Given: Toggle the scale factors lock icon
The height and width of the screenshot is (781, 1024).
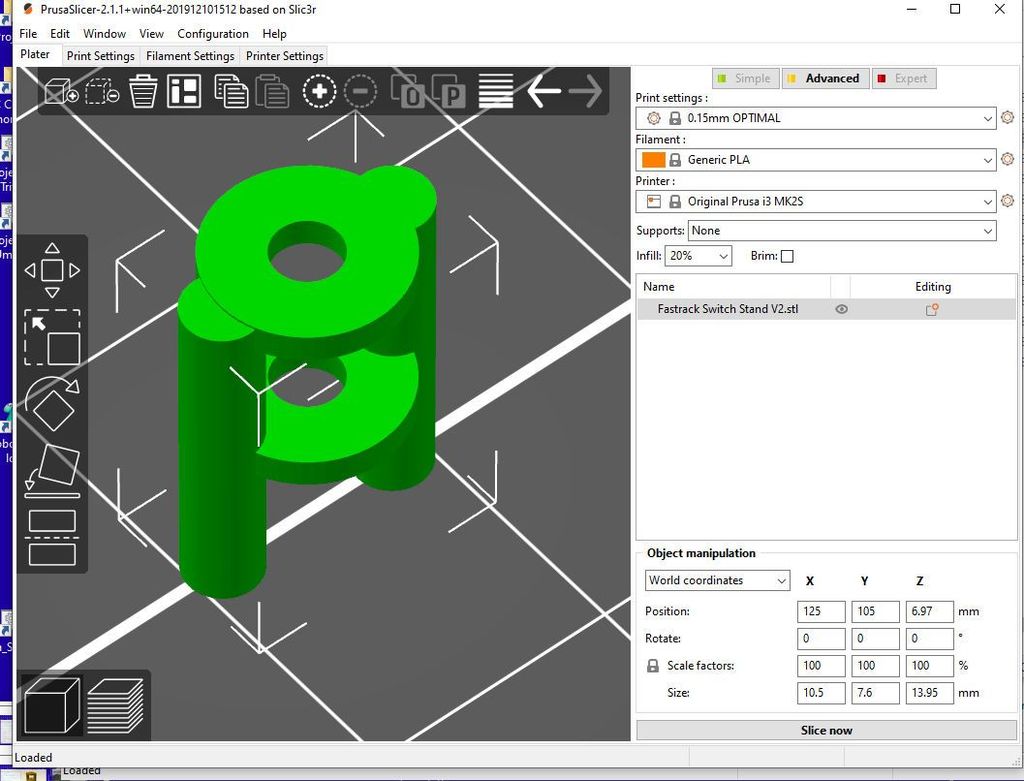Looking at the screenshot, I should tap(653, 666).
